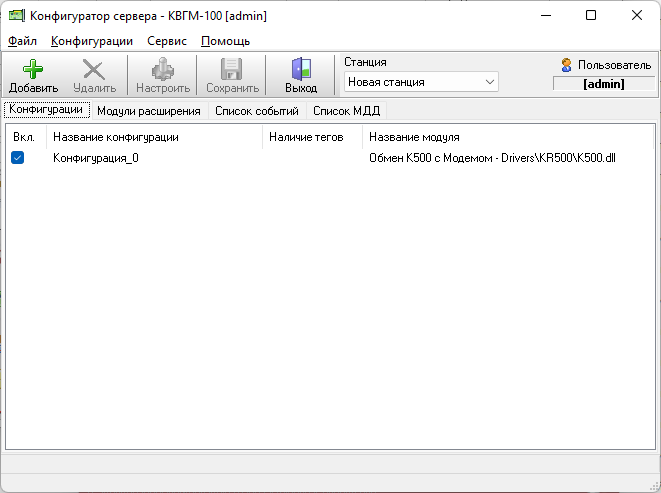Switch to the Список МДД tab
This screenshot has width=661, height=493.
[x=346, y=111]
